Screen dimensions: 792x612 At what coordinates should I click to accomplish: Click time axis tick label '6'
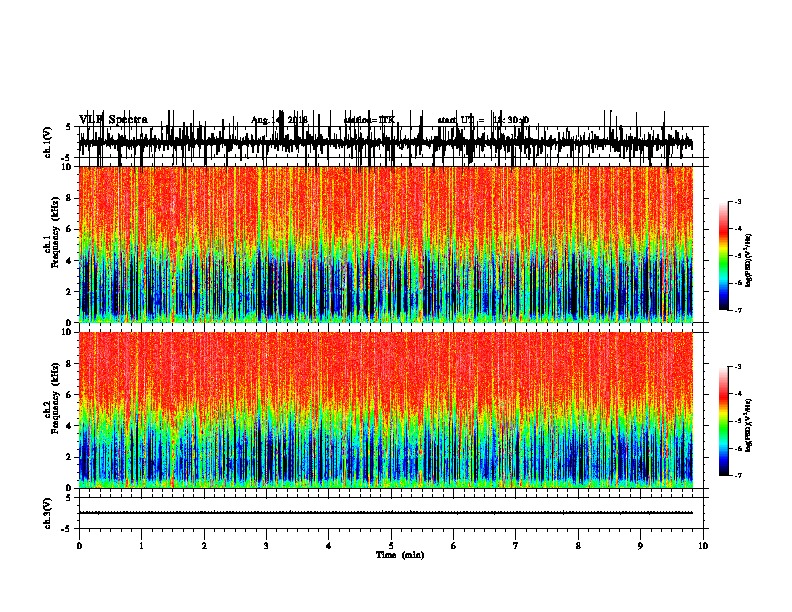point(454,546)
